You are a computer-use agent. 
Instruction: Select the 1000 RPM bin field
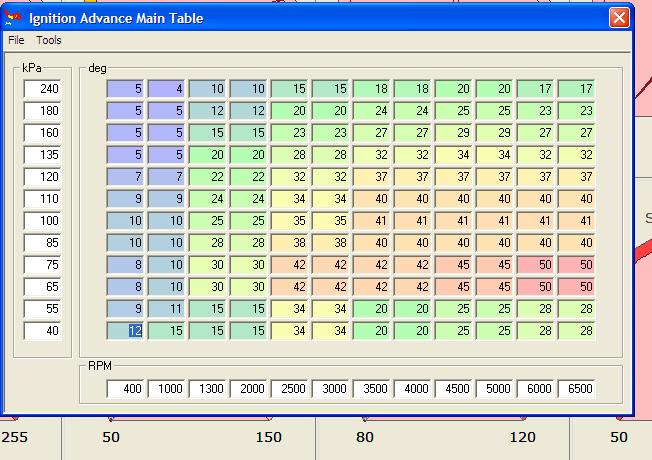coord(166,388)
